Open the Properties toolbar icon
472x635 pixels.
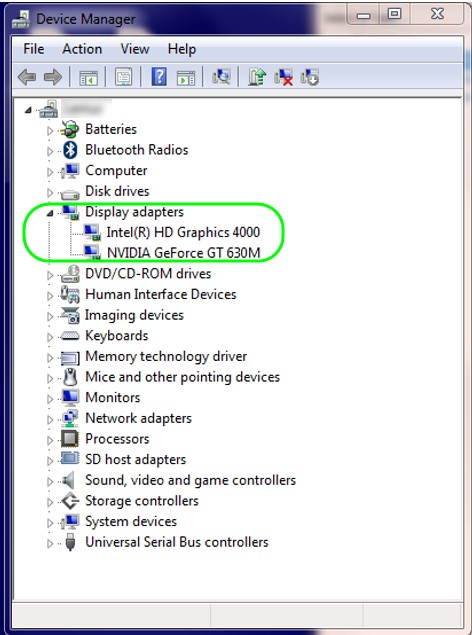pyautogui.click(x=123, y=77)
